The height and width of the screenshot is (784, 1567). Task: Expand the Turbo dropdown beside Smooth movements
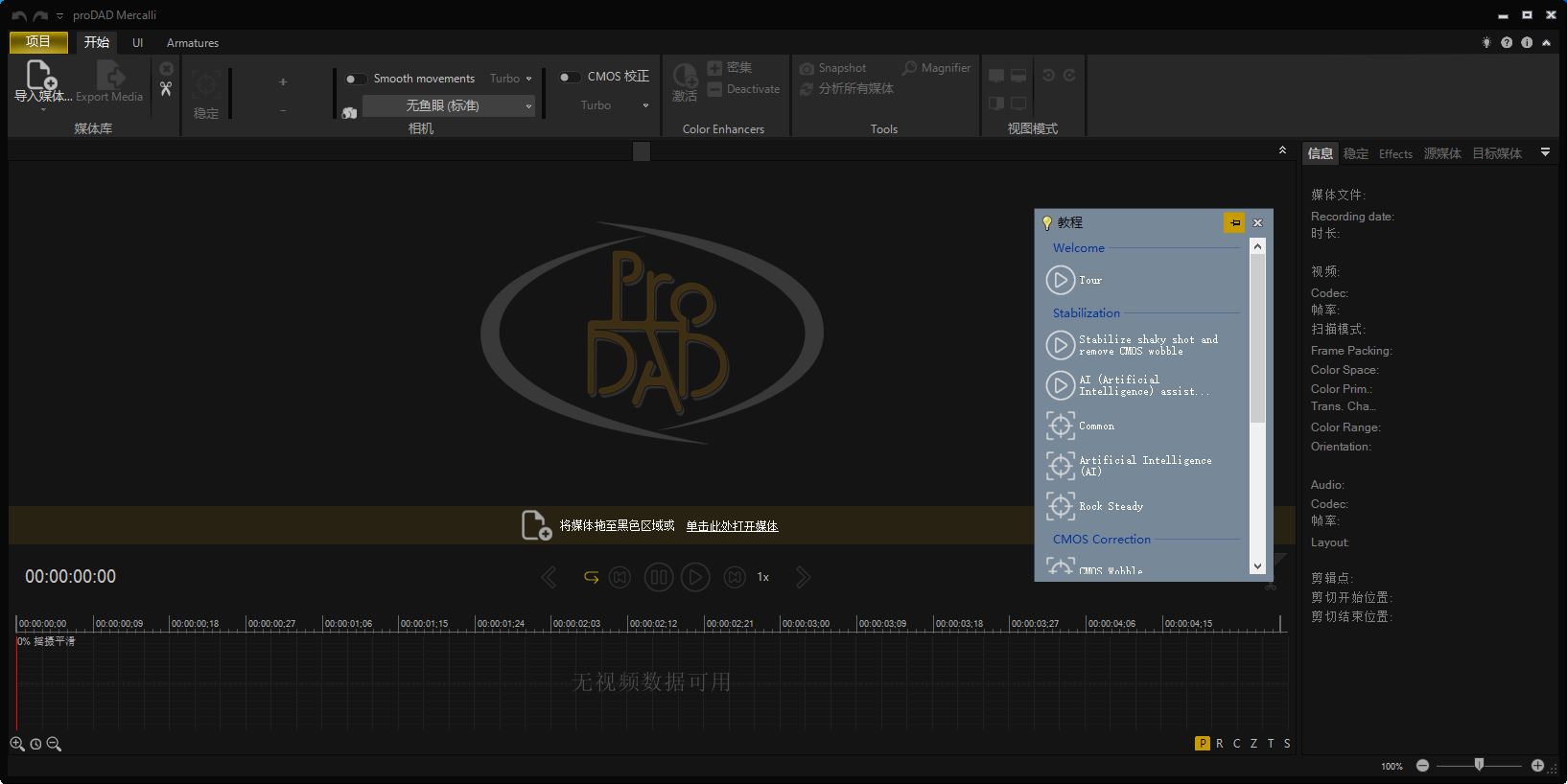click(x=511, y=79)
